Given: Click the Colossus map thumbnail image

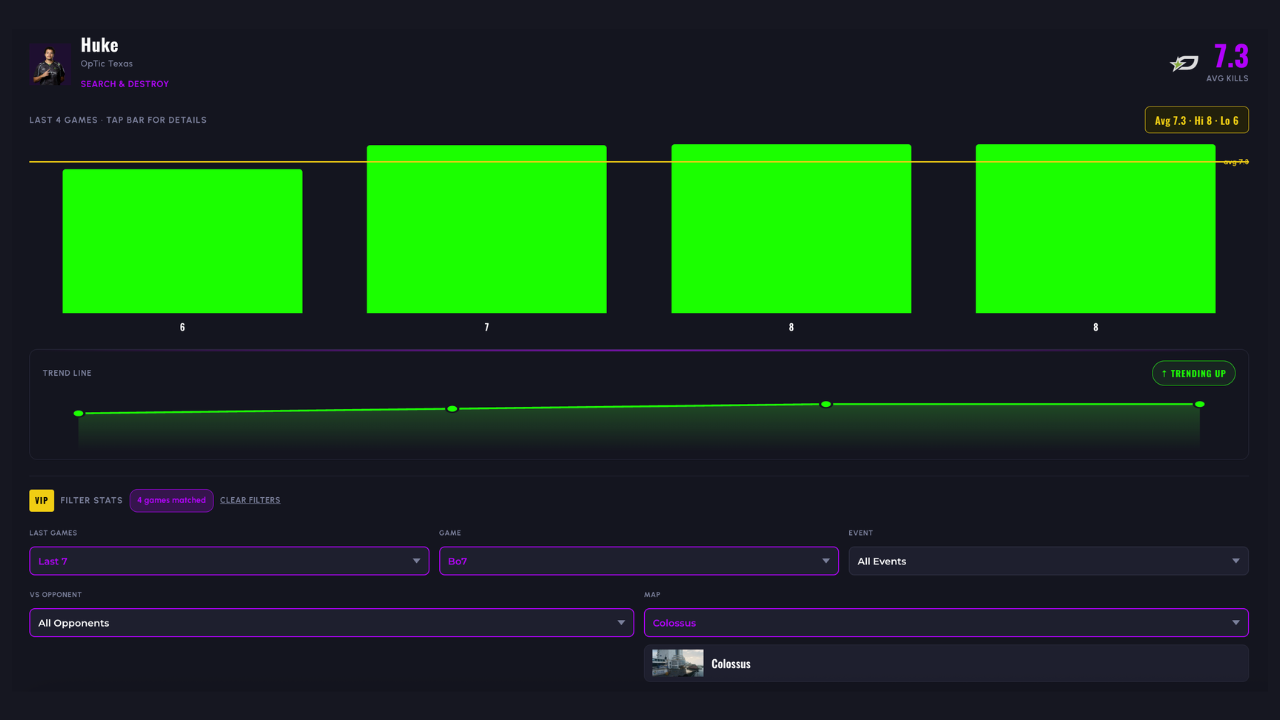Looking at the screenshot, I should pyautogui.click(x=678, y=663).
